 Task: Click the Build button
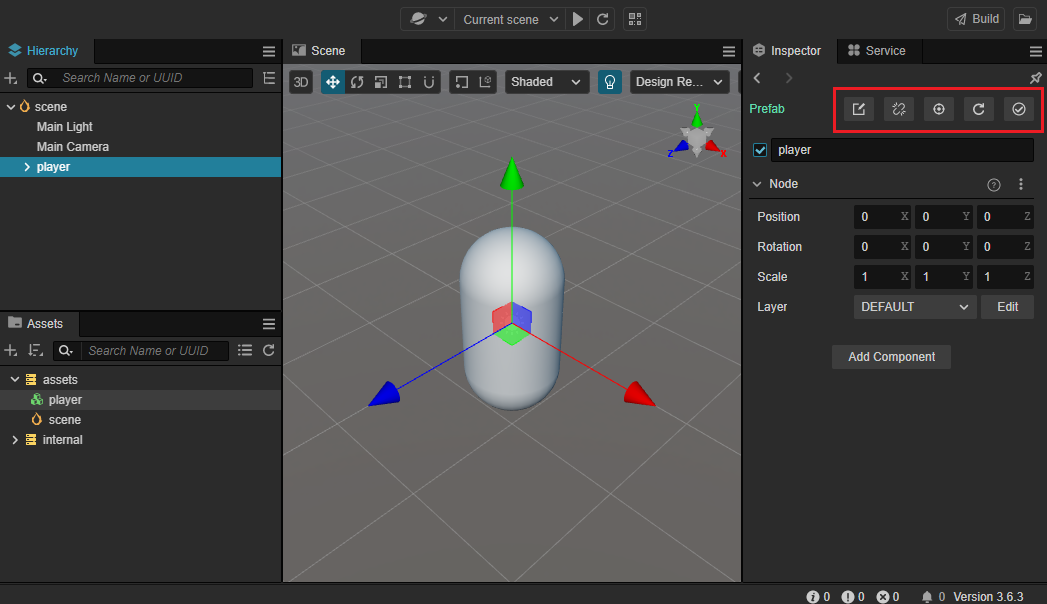pos(976,19)
